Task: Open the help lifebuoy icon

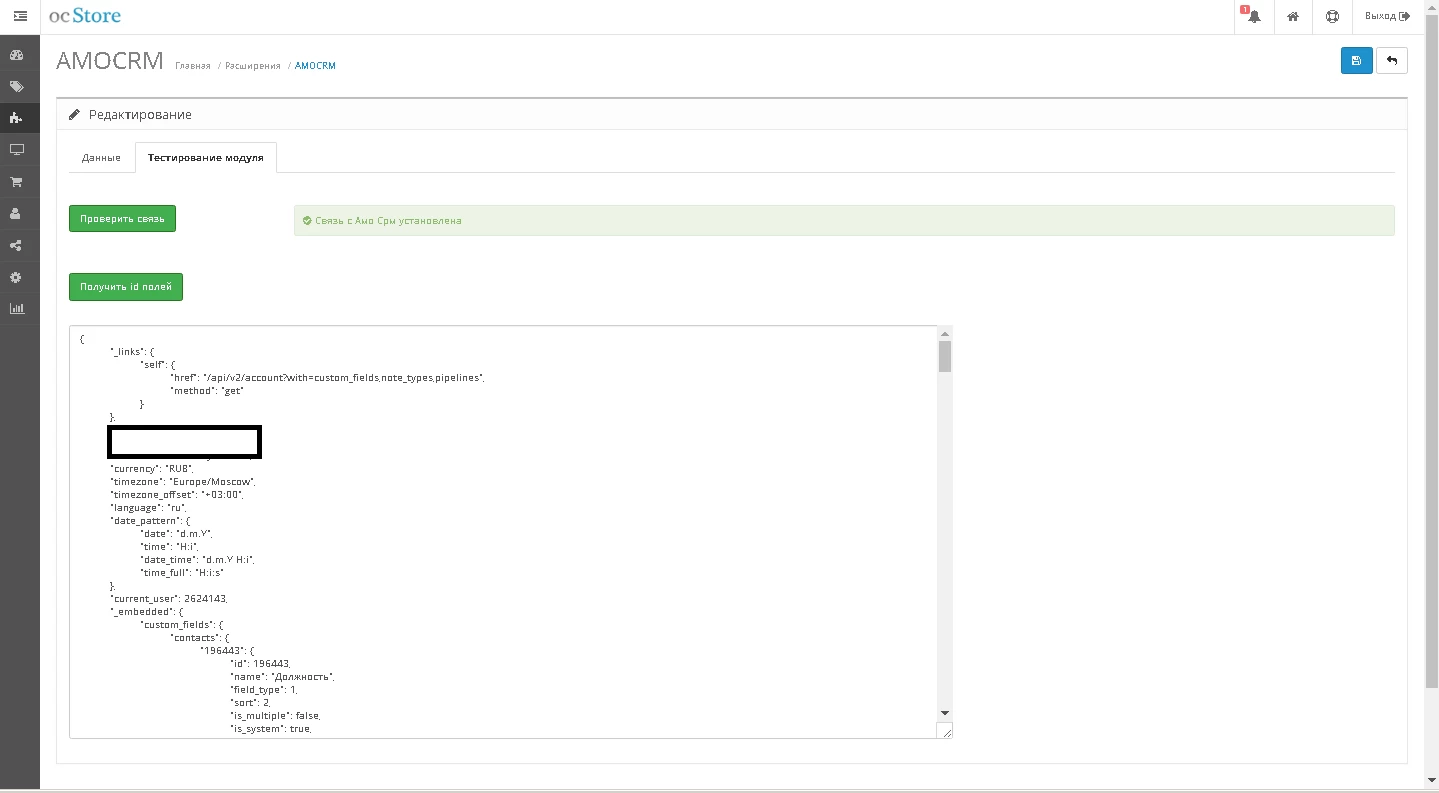Action: point(1332,16)
